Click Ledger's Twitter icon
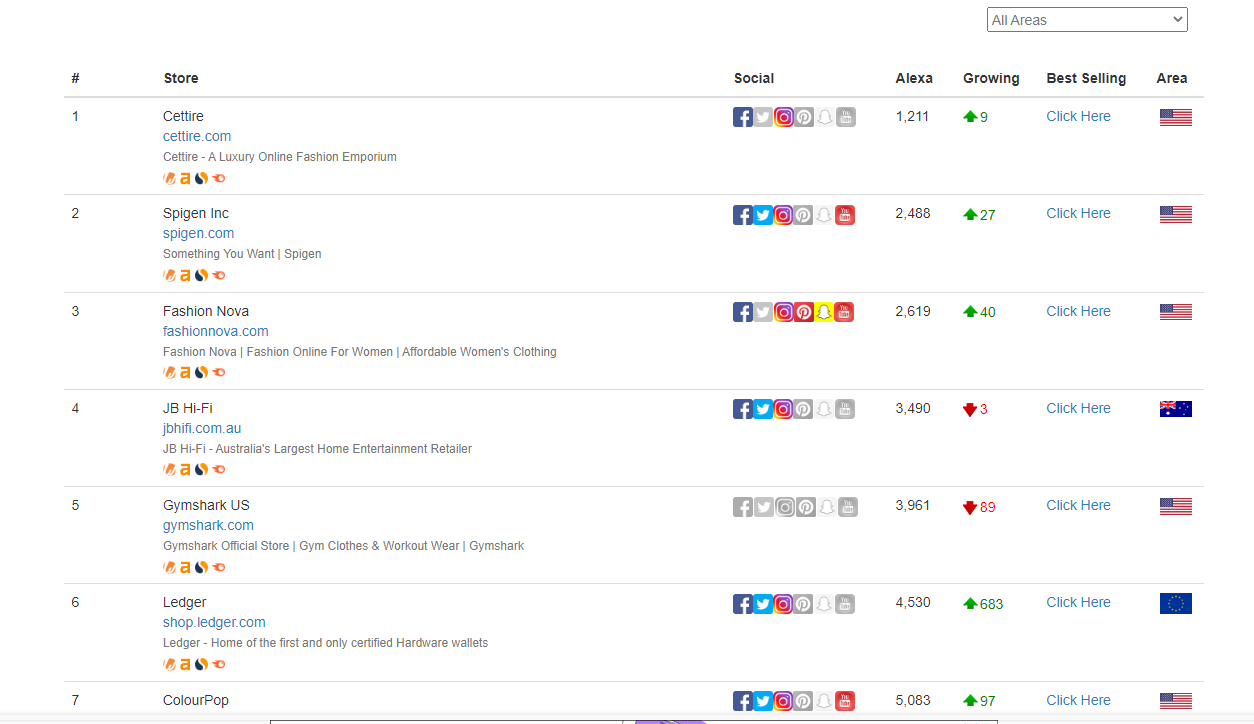This screenshot has width=1254, height=724. pyautogui.click(x=763, y=604)
